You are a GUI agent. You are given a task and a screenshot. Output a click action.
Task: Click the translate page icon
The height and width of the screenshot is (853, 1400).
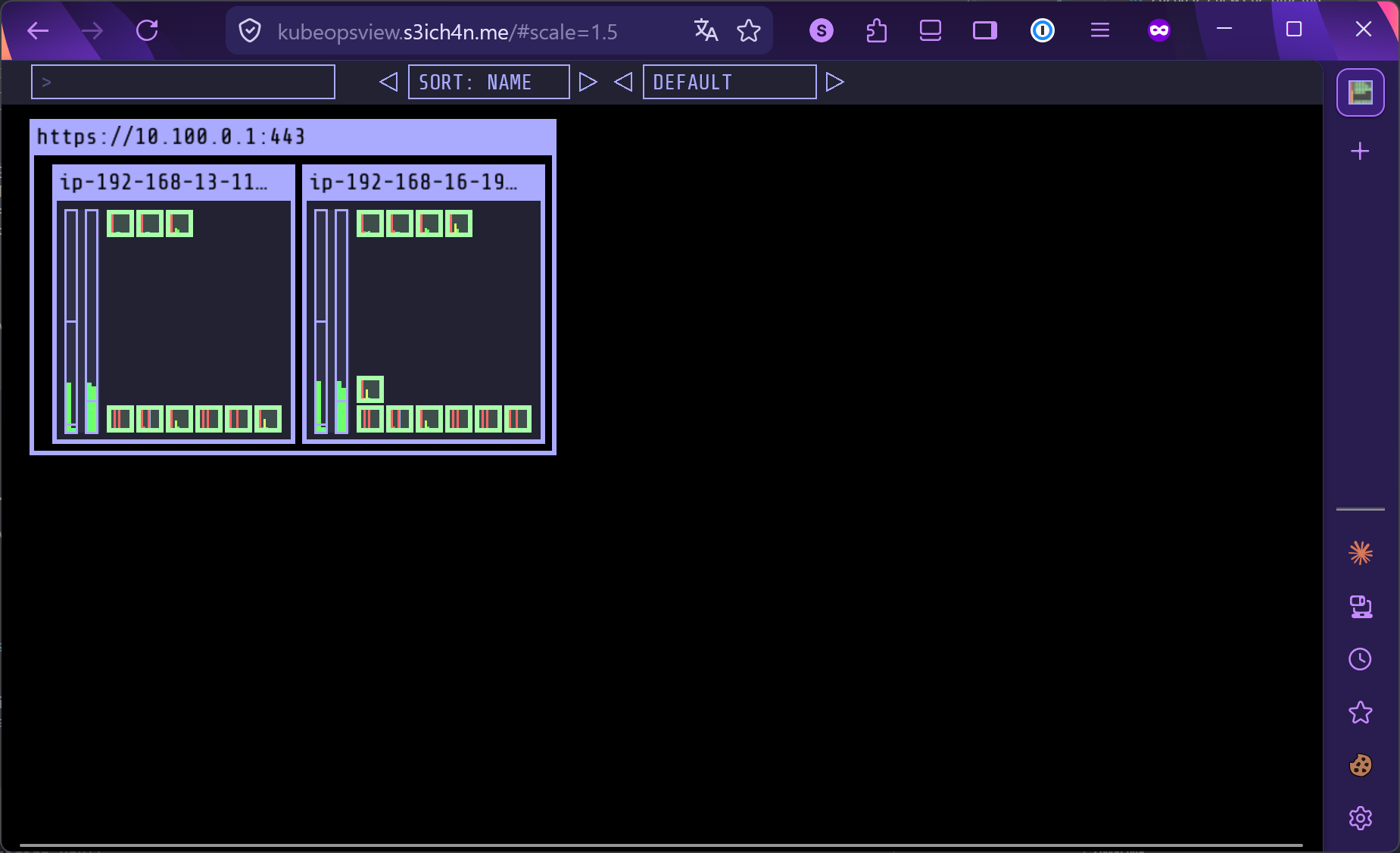706,31
